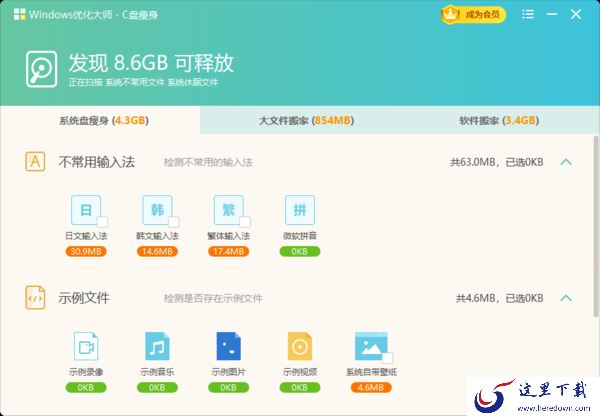Click the sample files code icon
The width and height of the screenshot is (600, 416).
point(35,298)
